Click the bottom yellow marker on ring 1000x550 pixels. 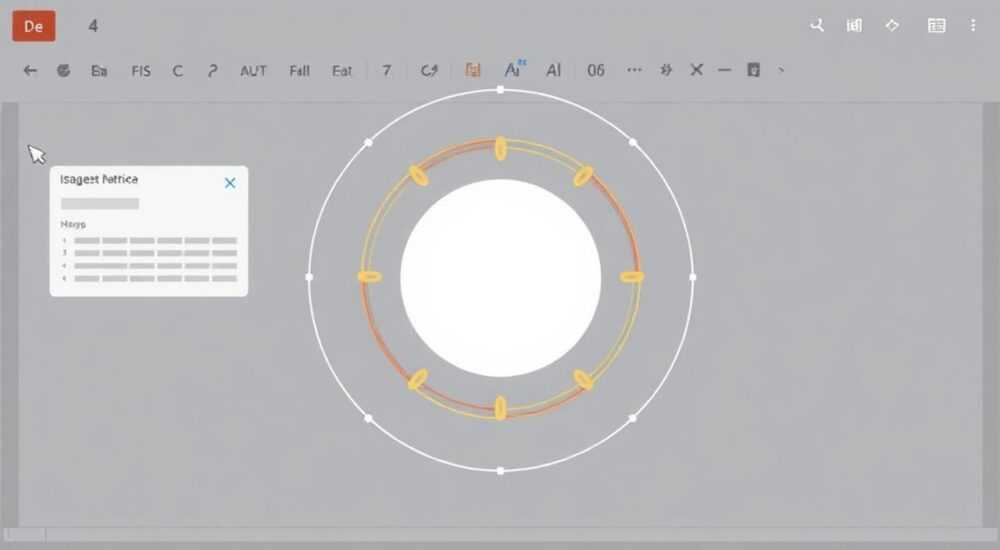point(501,408)
